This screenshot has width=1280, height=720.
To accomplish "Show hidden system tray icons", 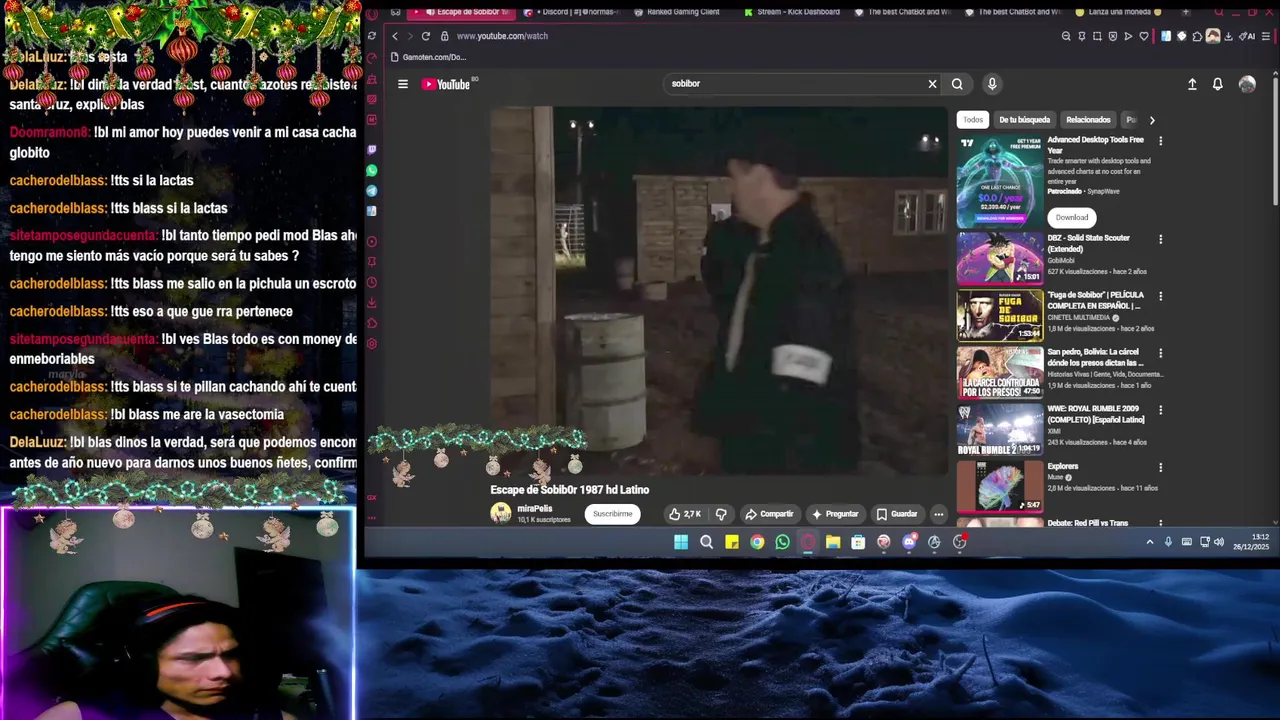I will [1150, 542].
